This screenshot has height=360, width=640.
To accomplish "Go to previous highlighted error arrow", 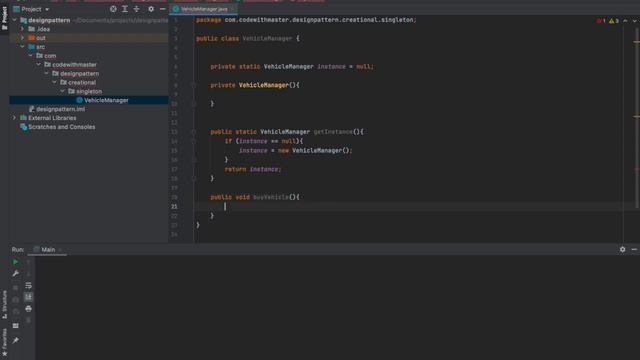I will point(625,21).
